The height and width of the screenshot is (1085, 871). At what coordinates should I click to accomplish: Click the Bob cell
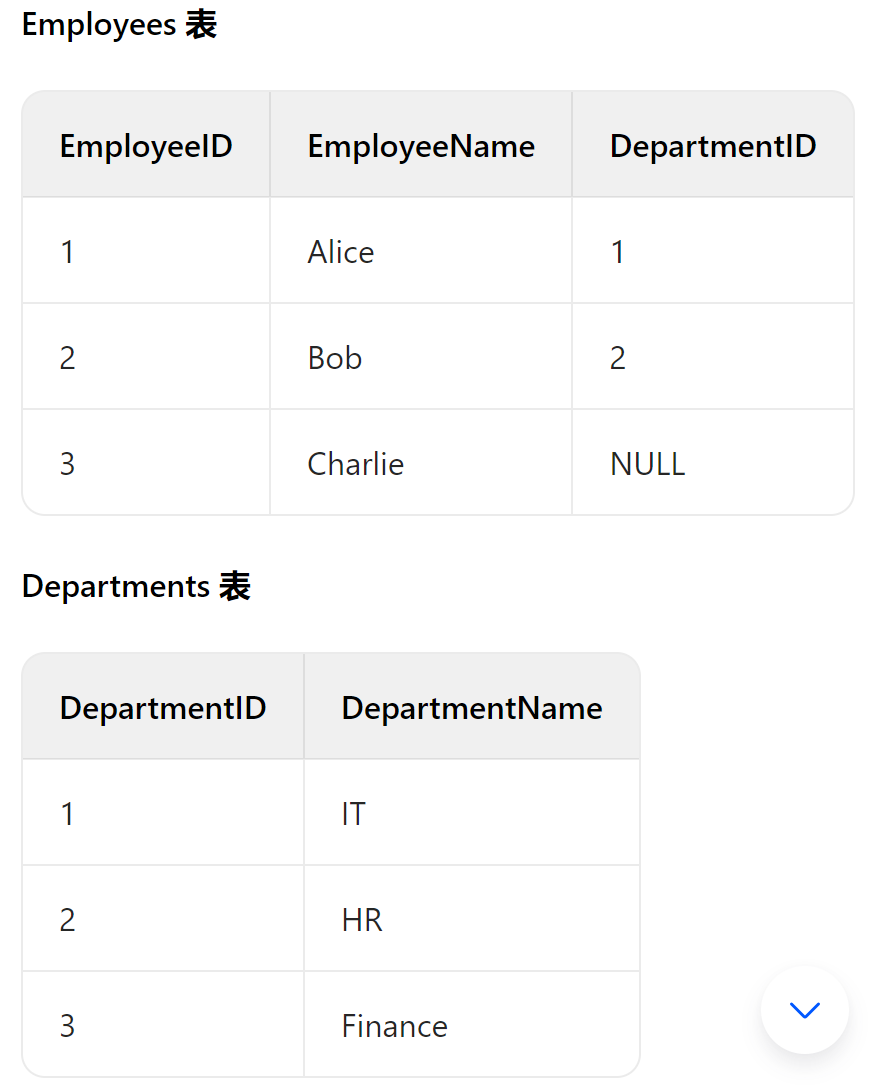click(x=421, y=357)
